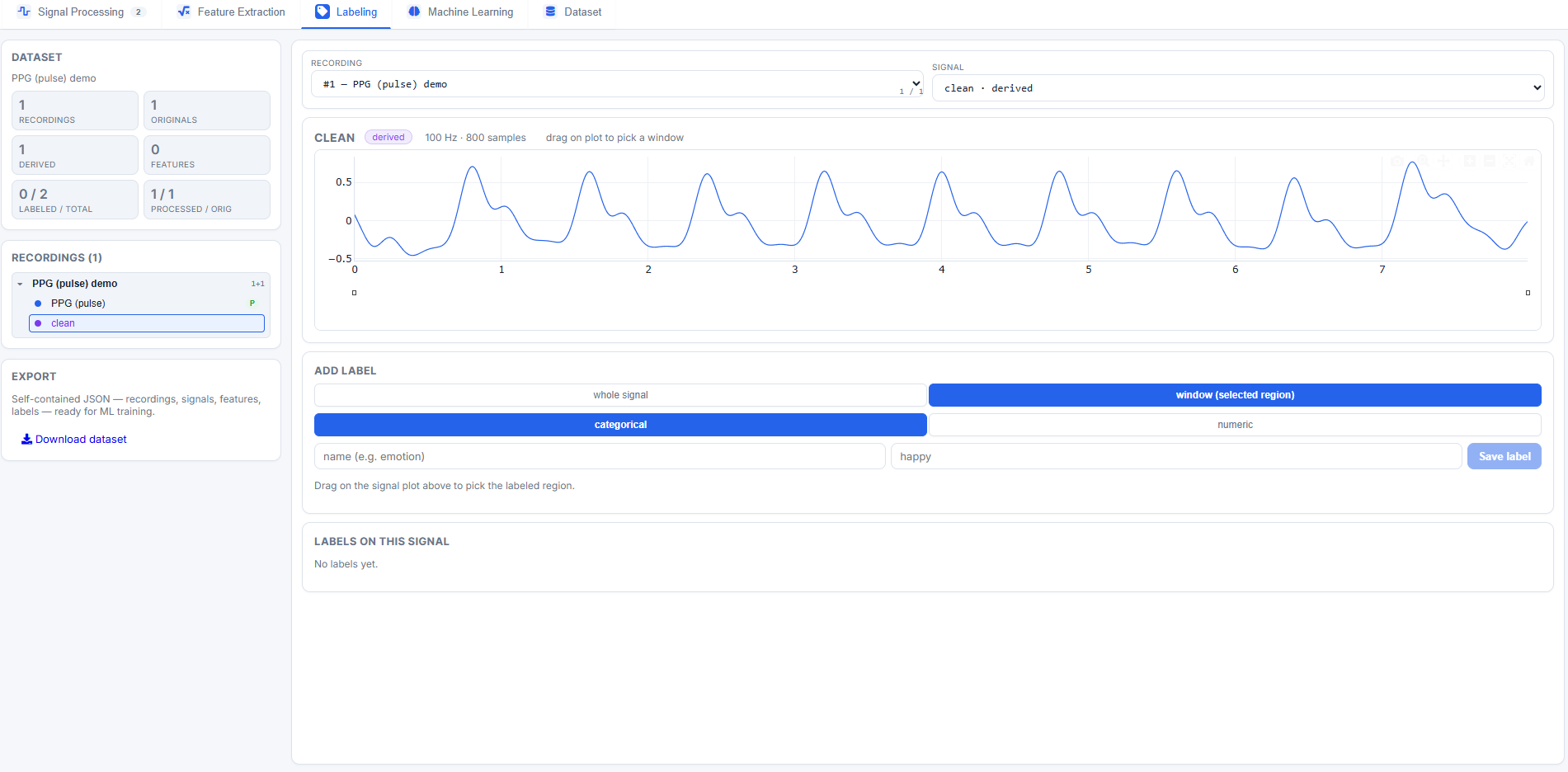This screenshot has height=772, width=1568.
Task: Click the RECORDINGS (1) heading
Action: pos(57,258)
